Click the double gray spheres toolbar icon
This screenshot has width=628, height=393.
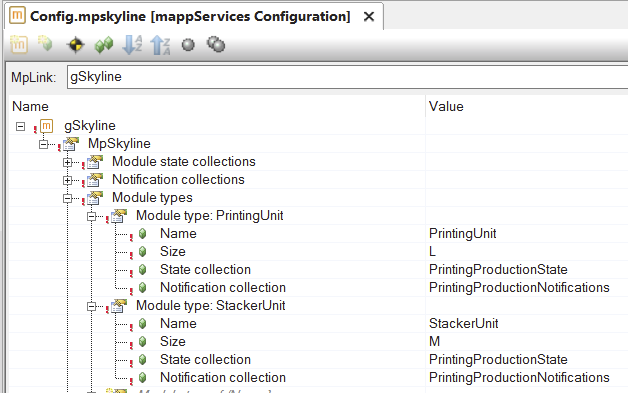coord(216,44)
